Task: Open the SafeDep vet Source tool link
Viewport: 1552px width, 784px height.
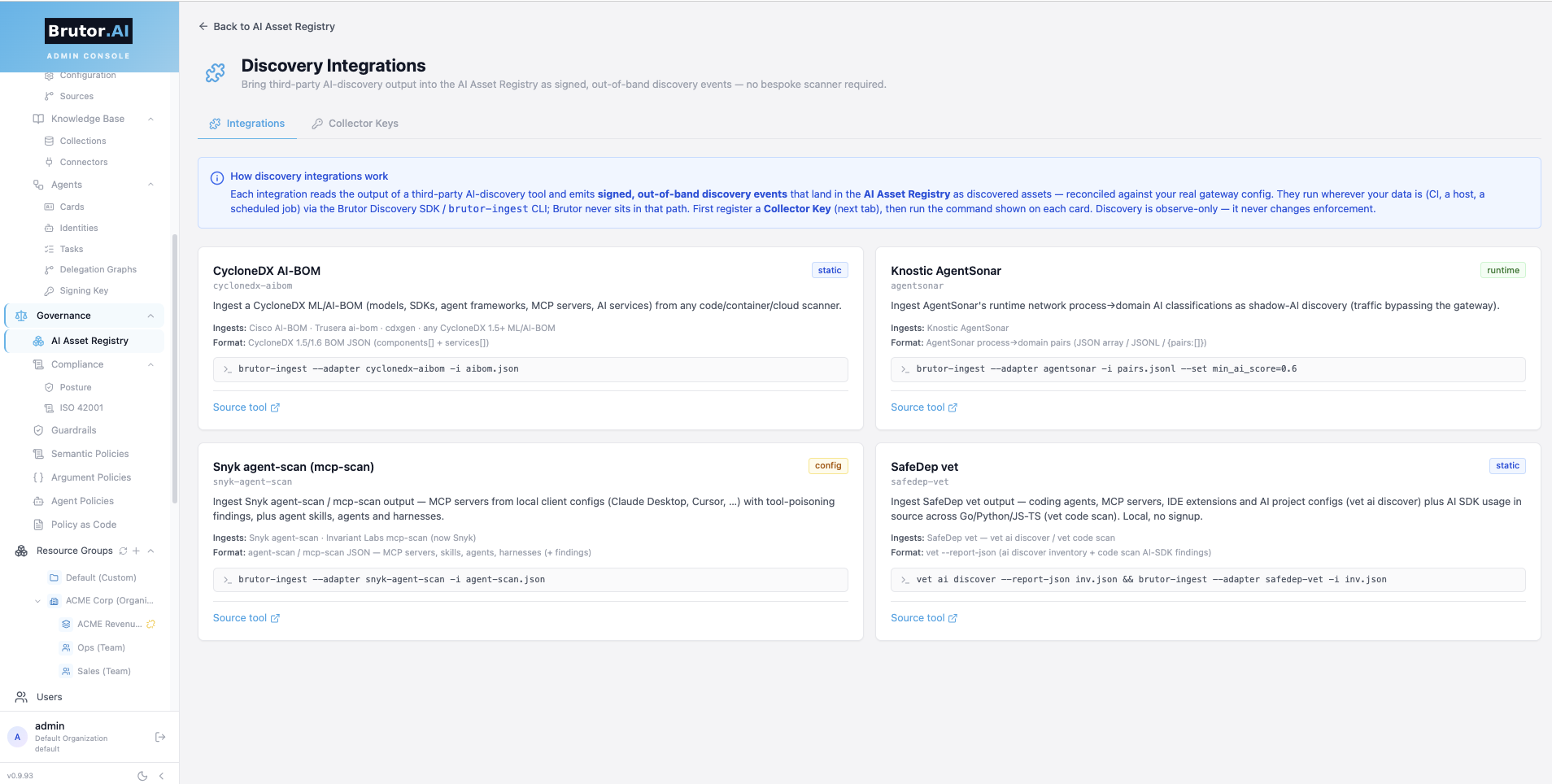Action: [924, 618]
